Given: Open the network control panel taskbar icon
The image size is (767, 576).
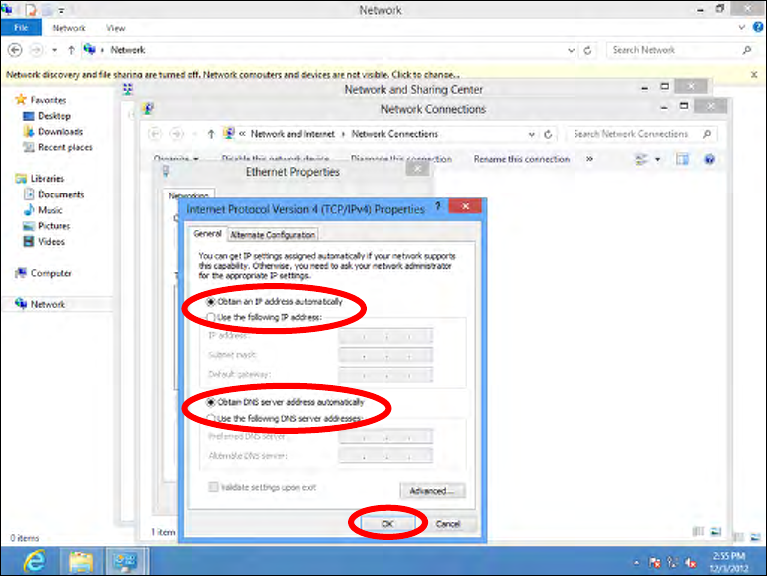Looking at the screenshot, I should tap(125, 561).
